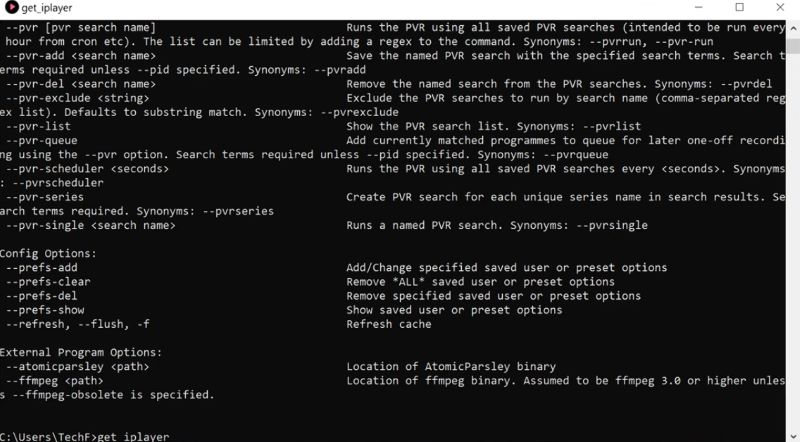Maximize the get_iplayer console window
Viewport: 800px width, 442px height.
point(740,8)
